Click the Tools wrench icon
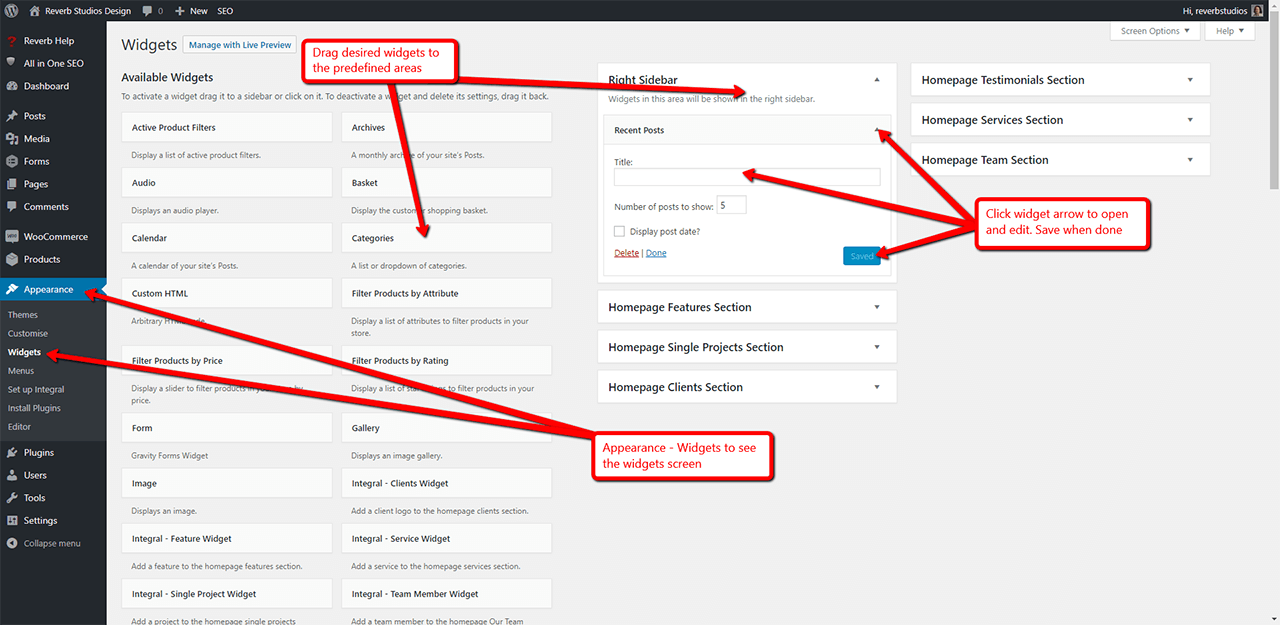This screenshot has width=1280, height=625. [x=12, y=498]
